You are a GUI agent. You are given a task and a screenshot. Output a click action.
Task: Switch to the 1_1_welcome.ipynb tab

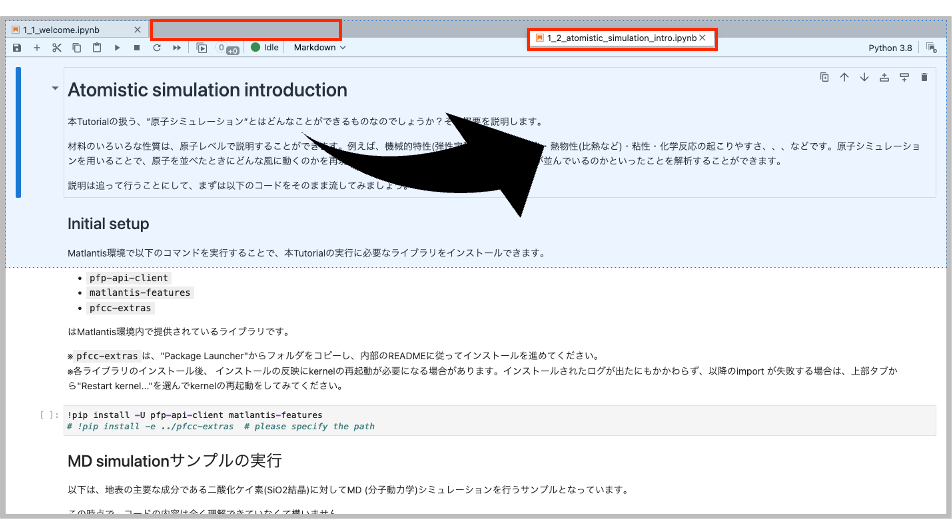pyautogui.click(x=61, y=29)
